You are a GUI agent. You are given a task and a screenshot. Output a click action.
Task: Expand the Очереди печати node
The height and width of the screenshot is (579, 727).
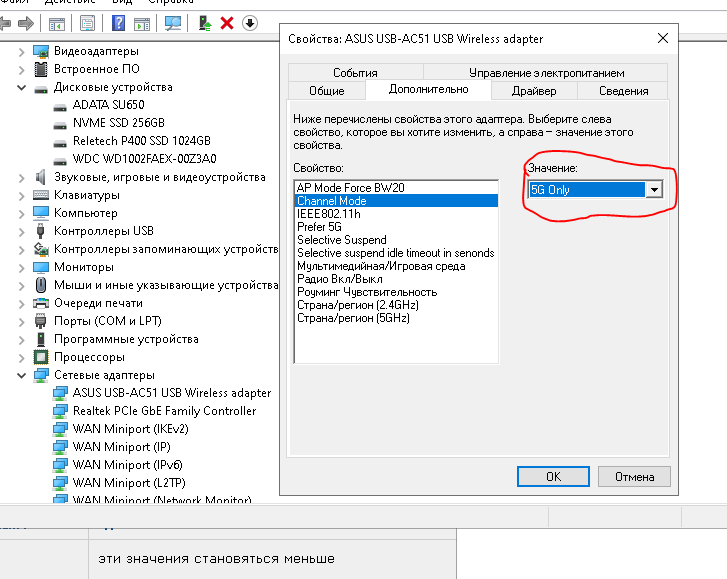point(21,304)
